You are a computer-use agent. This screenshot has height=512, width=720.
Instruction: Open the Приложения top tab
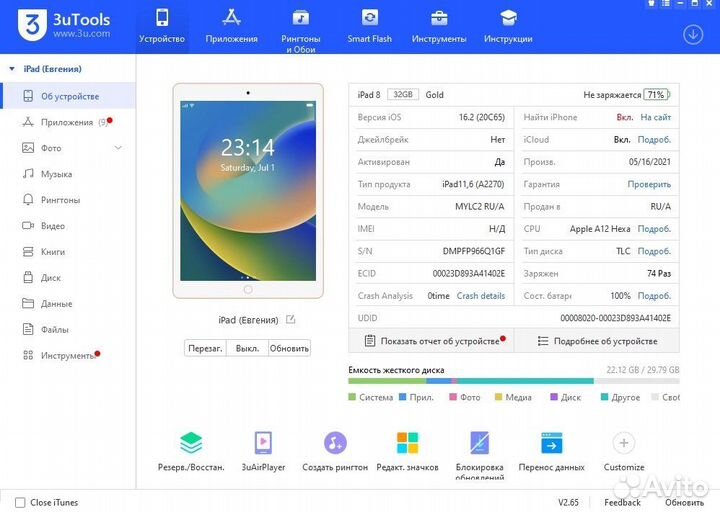[231, 27]
